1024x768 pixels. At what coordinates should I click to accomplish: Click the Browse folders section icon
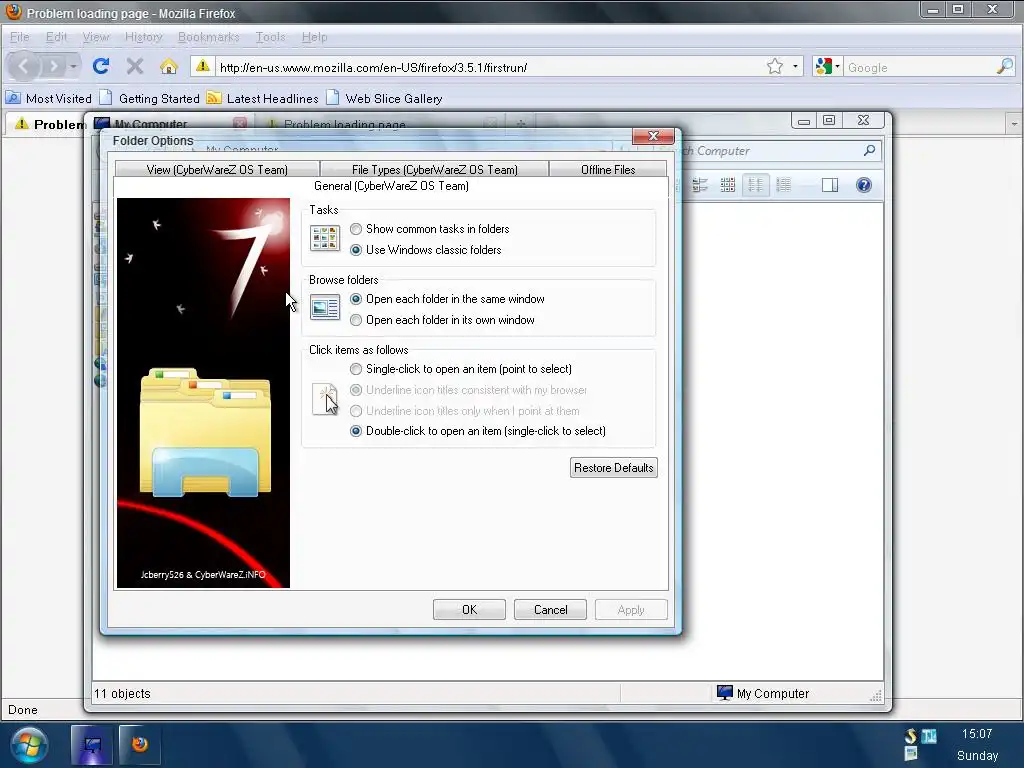click(x=325, y=308)
